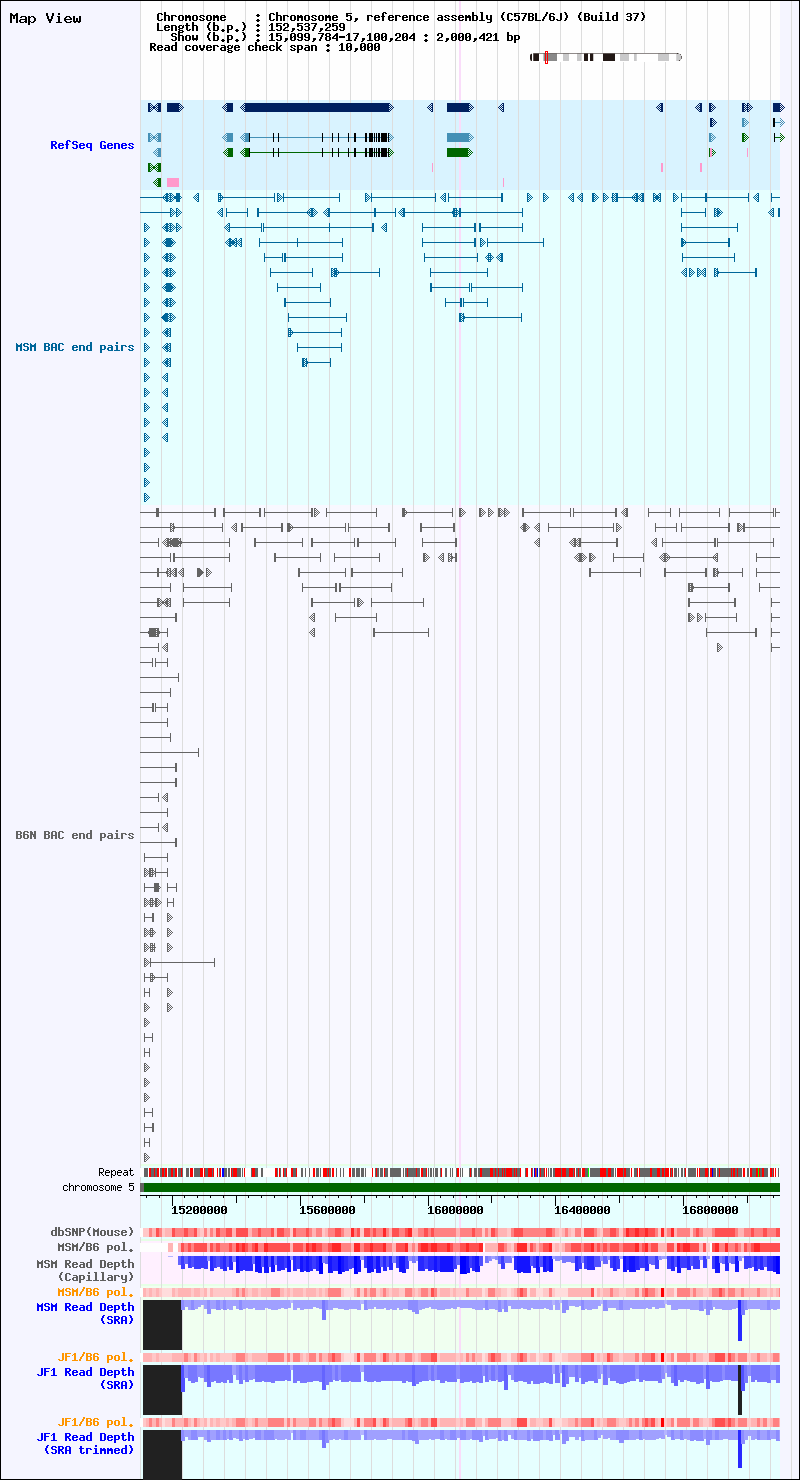Click the chromosome ideogram at the top
Screen dimensions: 800x1480
click(606, 58)
